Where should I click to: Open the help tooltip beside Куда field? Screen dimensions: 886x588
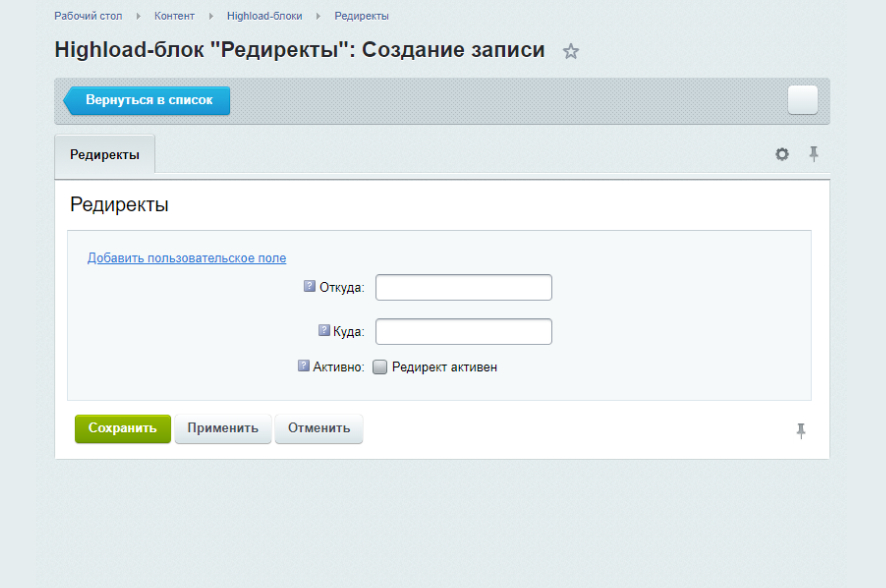click(322, 330)
